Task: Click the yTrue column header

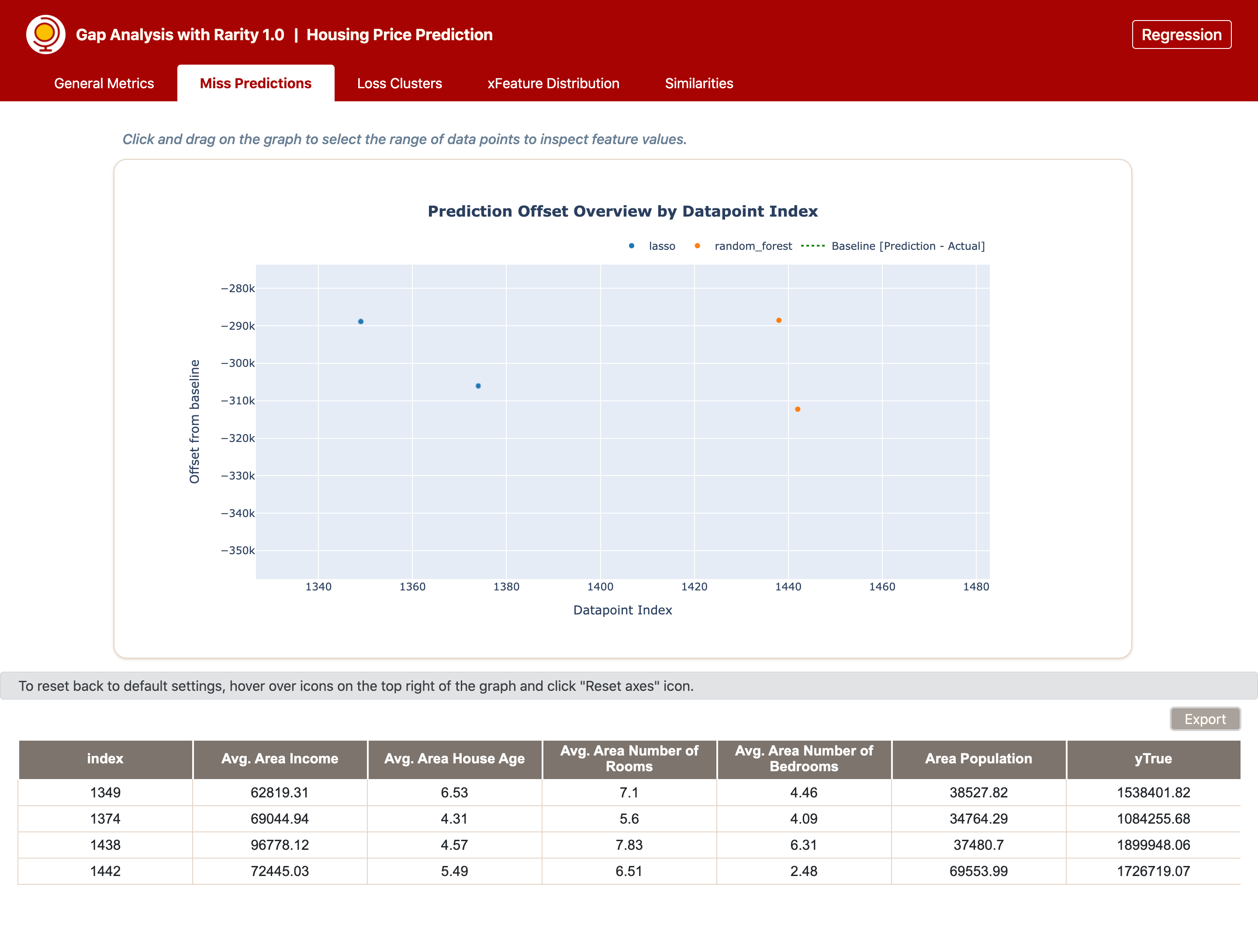Action: click(x=1153, y=759)
